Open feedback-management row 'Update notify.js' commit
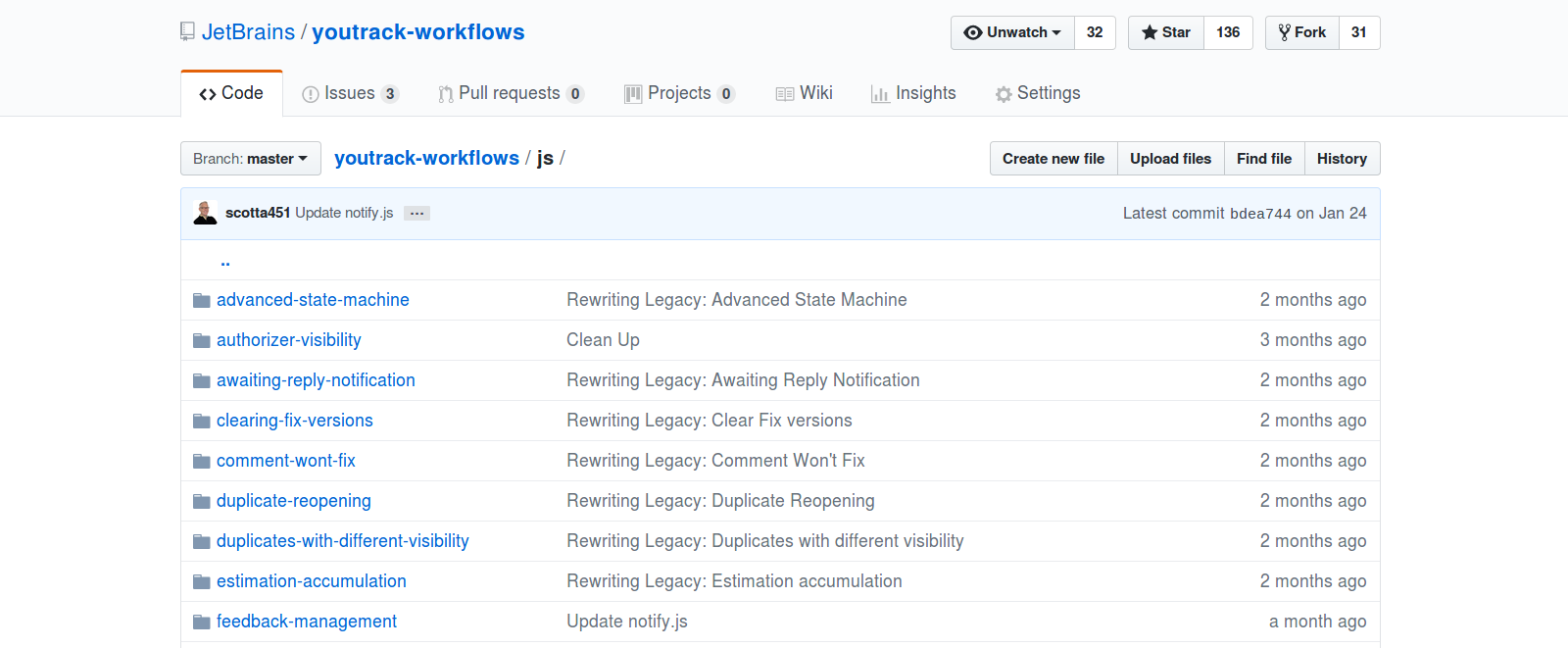 pyautogui.click(x=627, y=622)
